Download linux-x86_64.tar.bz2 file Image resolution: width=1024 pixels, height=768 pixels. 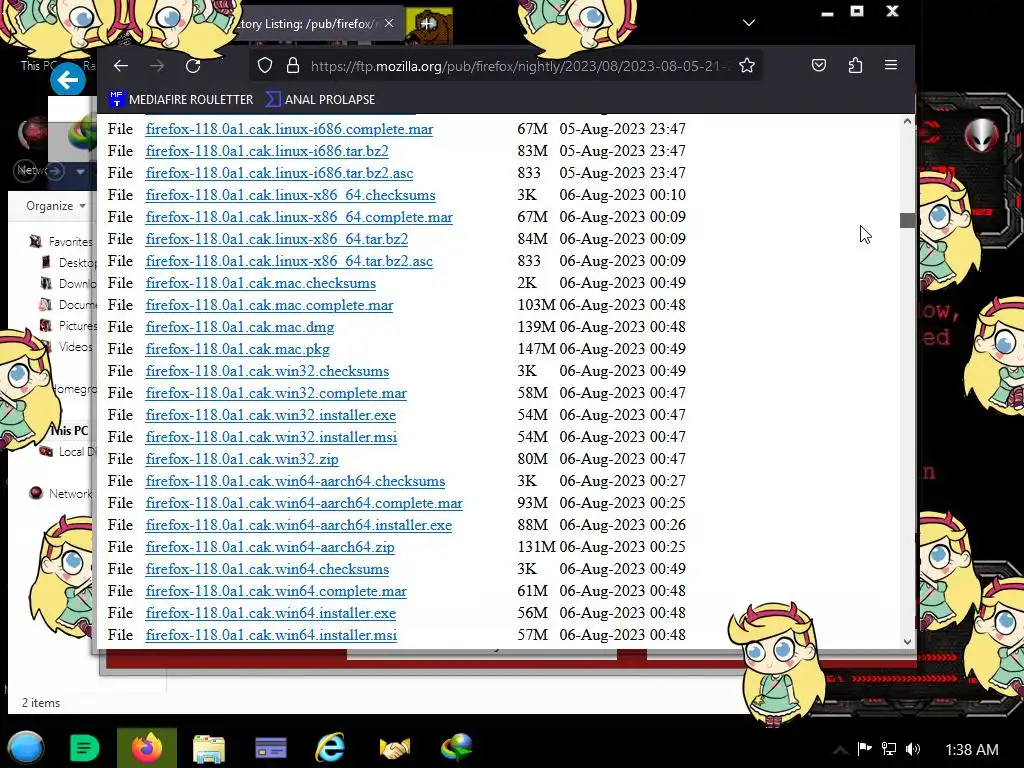(277, 239)
